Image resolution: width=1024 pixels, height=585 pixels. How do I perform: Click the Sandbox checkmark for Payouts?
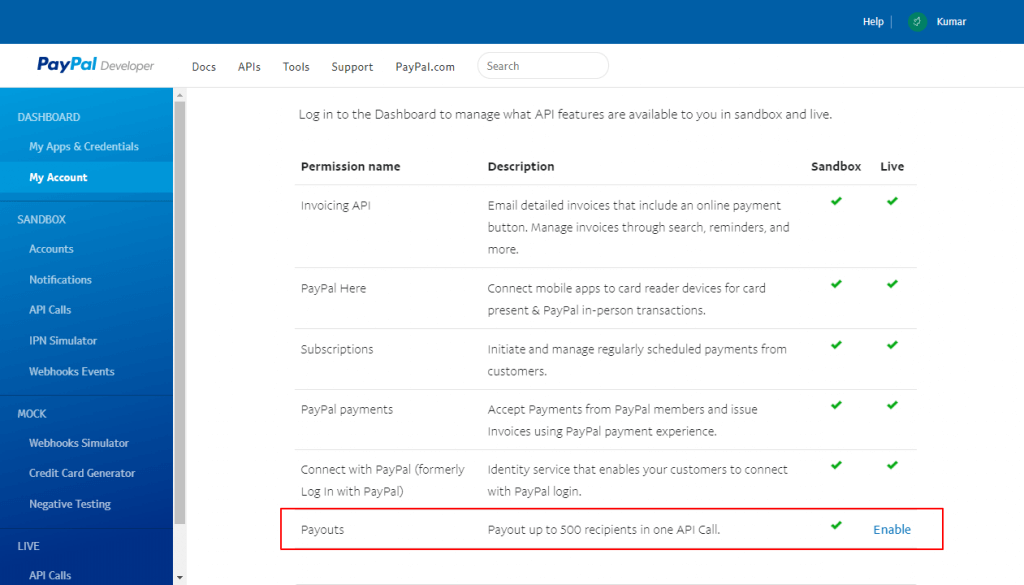tap(835, 527)
